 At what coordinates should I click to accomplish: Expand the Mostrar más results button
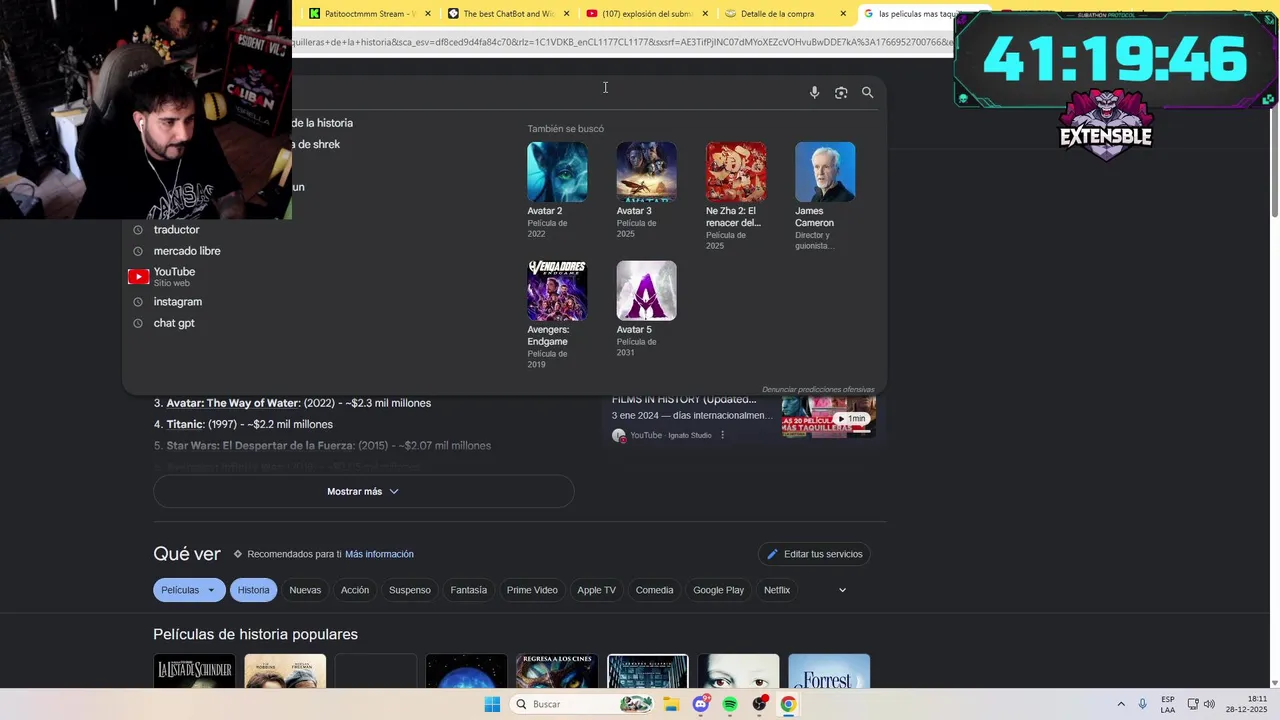tap(364, 492)
